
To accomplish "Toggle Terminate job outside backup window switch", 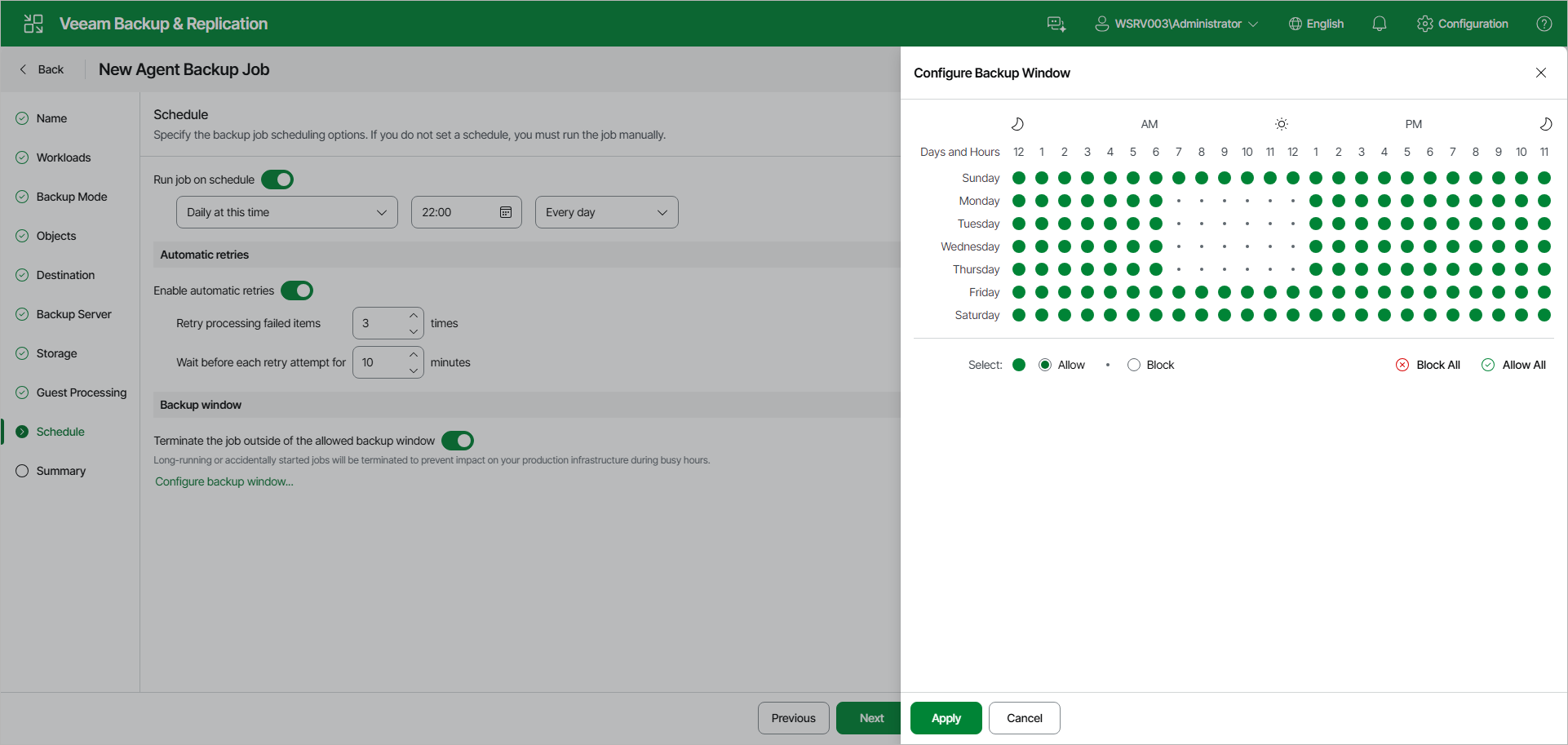I will click(x=458, y=441).
